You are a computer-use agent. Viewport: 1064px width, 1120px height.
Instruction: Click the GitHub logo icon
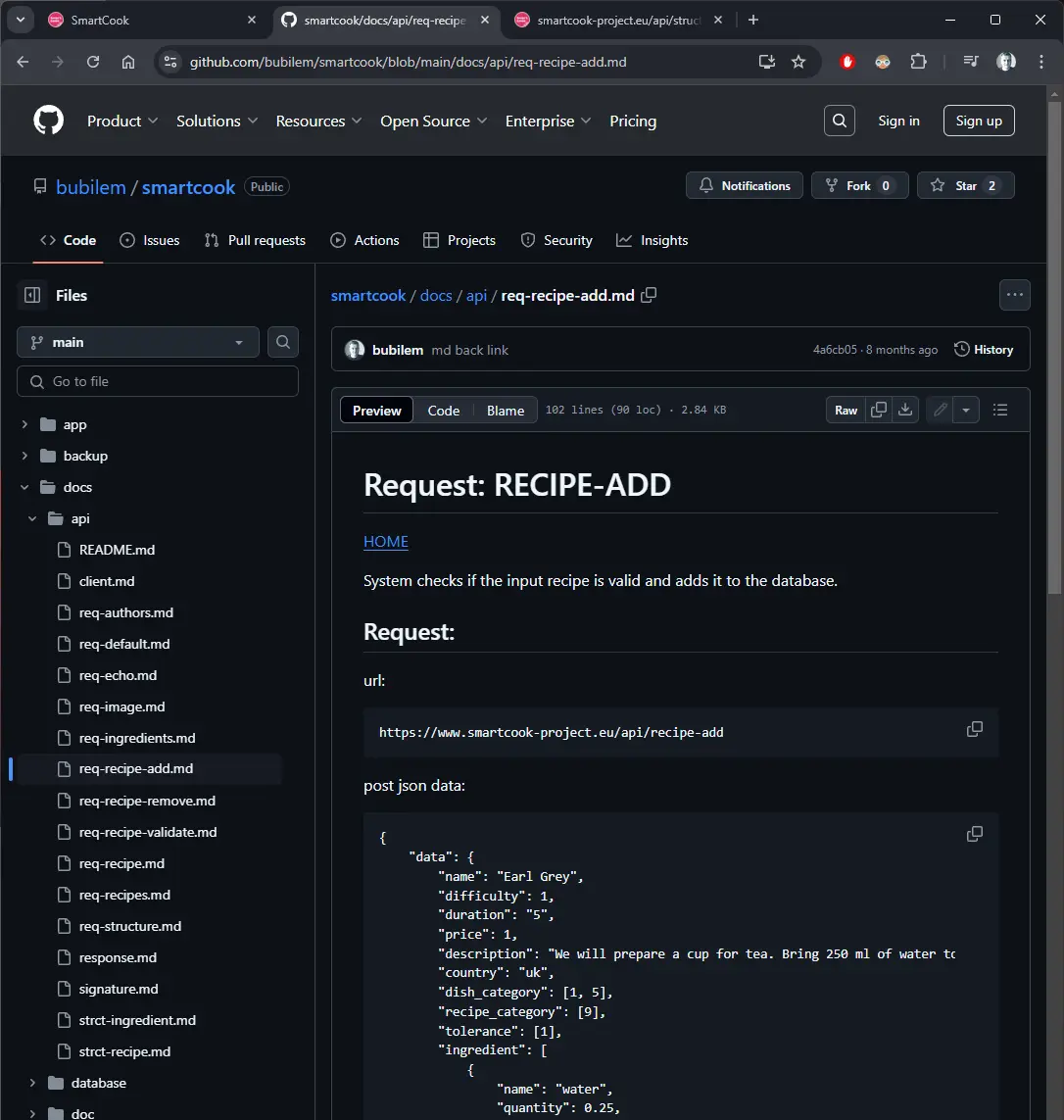pos(49,121)
